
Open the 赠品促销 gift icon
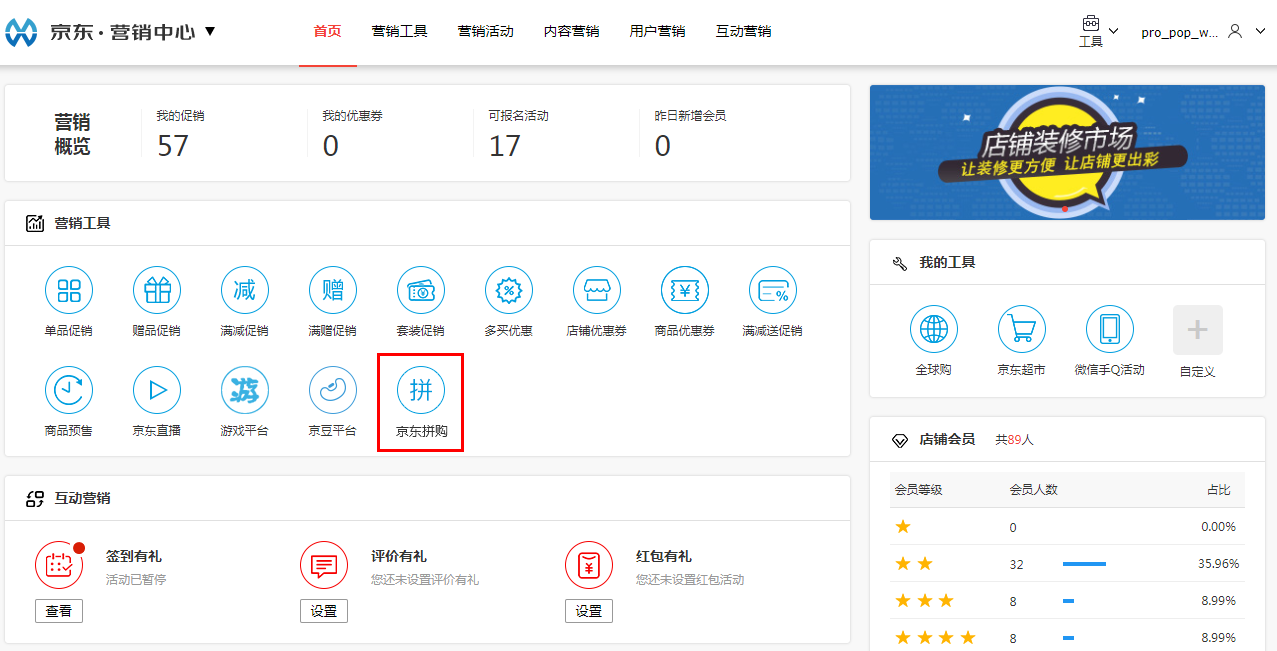point(157,291)
